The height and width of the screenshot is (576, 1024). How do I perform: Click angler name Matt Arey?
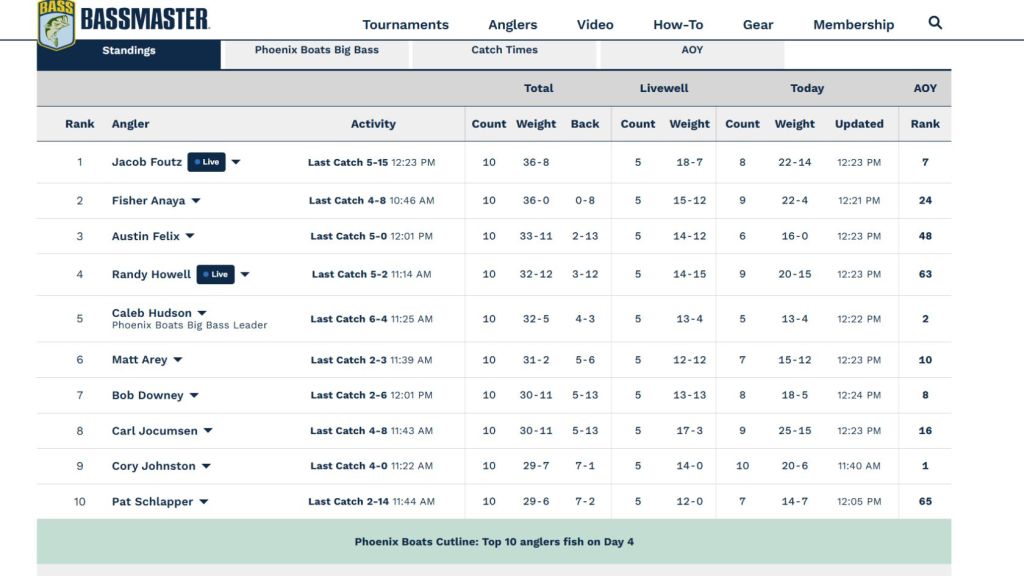139,360
